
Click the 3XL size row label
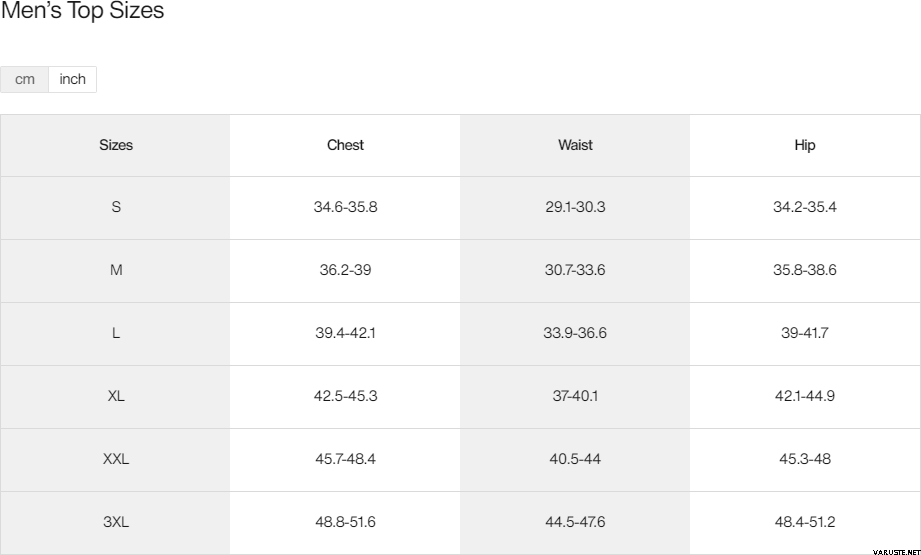(x=116, y=522)
